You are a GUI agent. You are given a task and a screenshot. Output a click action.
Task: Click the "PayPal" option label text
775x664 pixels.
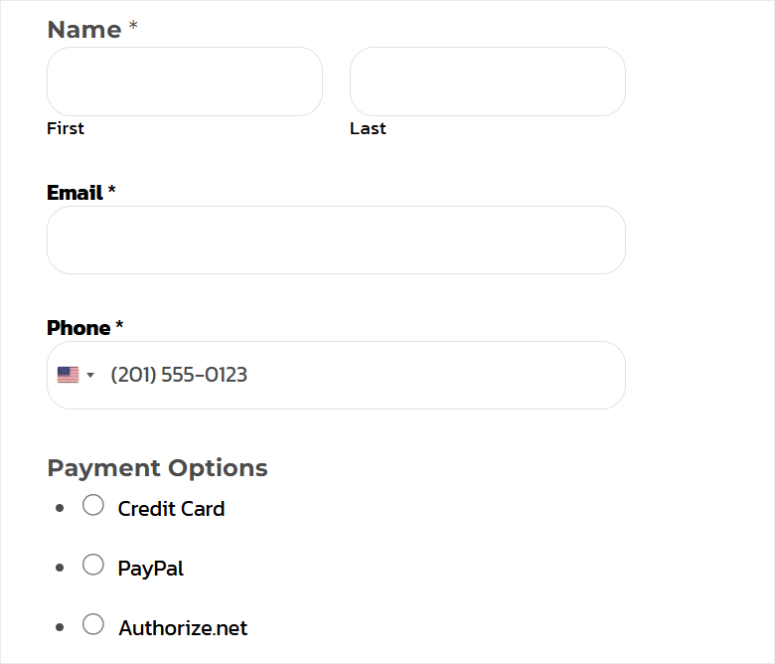click(151, 569)
